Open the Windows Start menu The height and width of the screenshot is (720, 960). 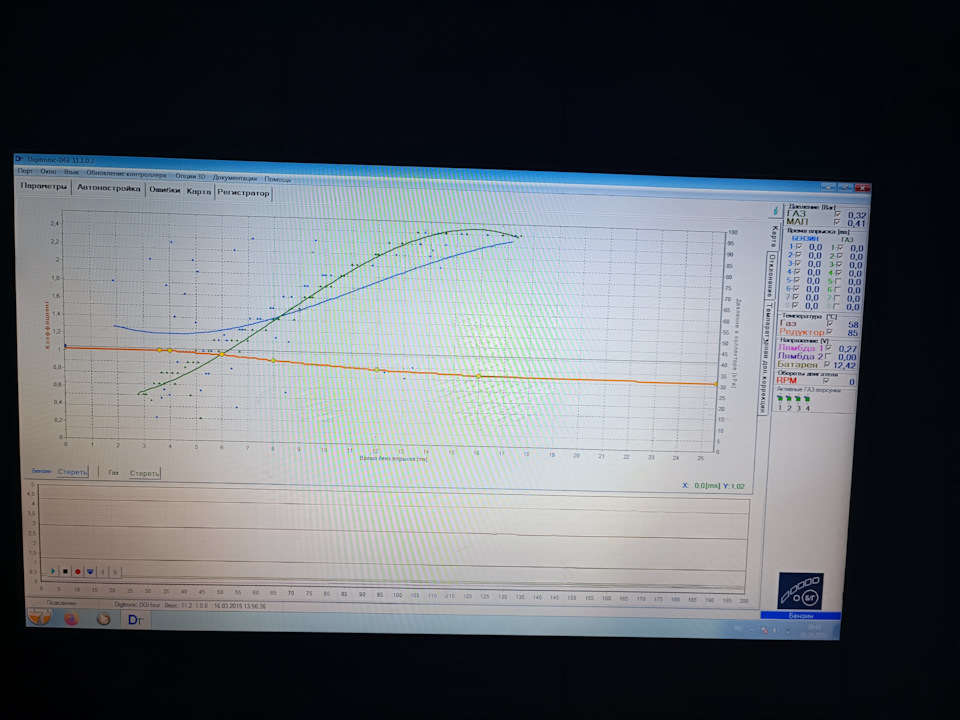(x=40, y=617)
